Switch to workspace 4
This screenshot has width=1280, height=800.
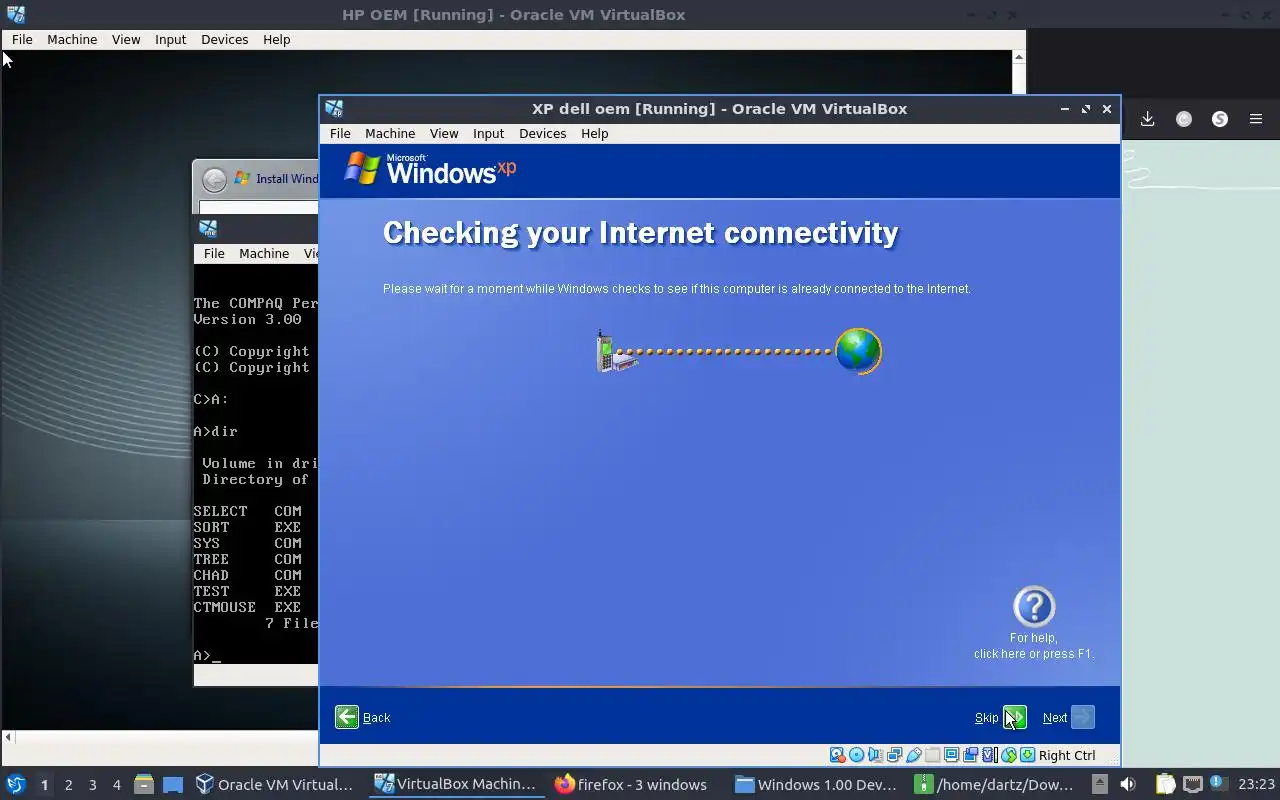117,785
